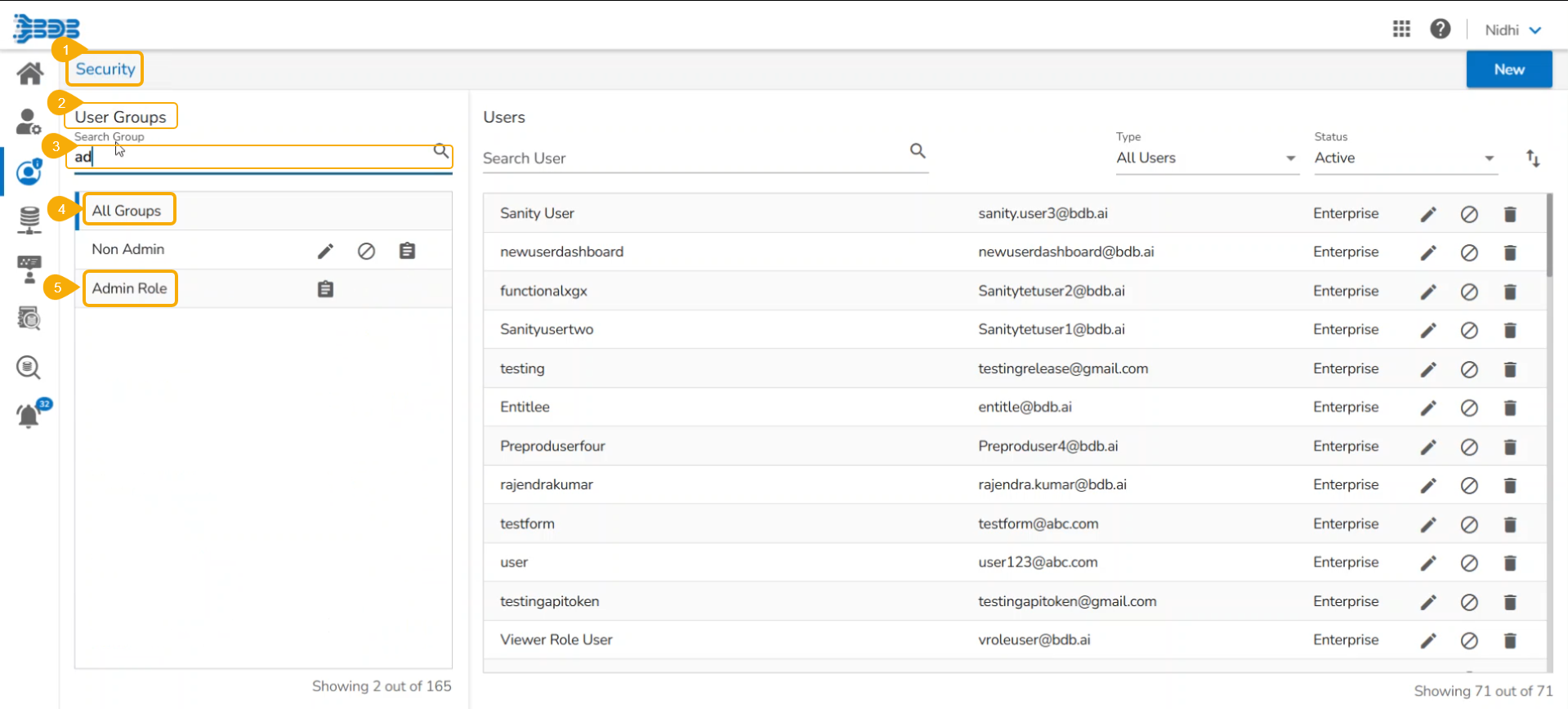Click the Home icon in the sidebar

click(30, 74)
